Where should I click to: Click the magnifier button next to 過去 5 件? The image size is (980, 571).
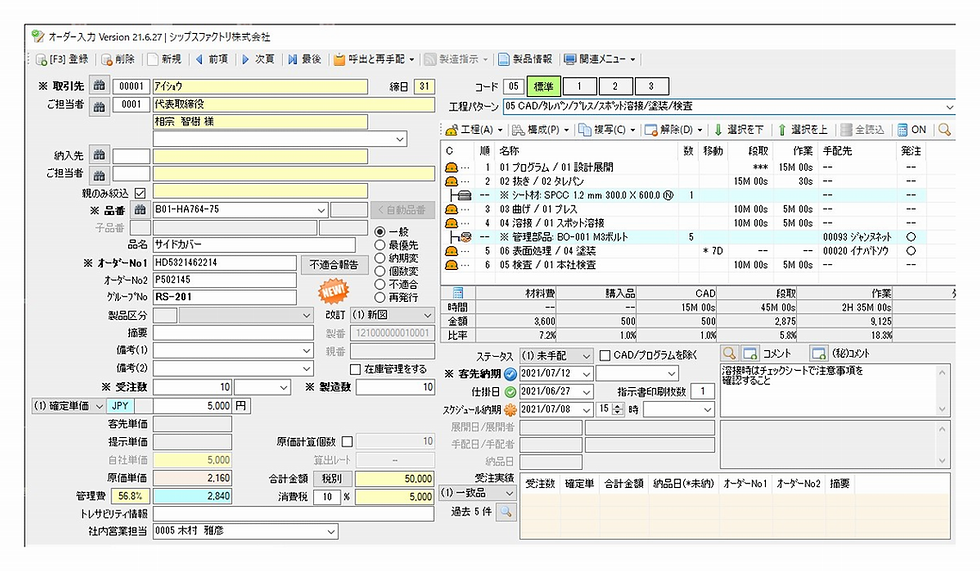[506, 512]
